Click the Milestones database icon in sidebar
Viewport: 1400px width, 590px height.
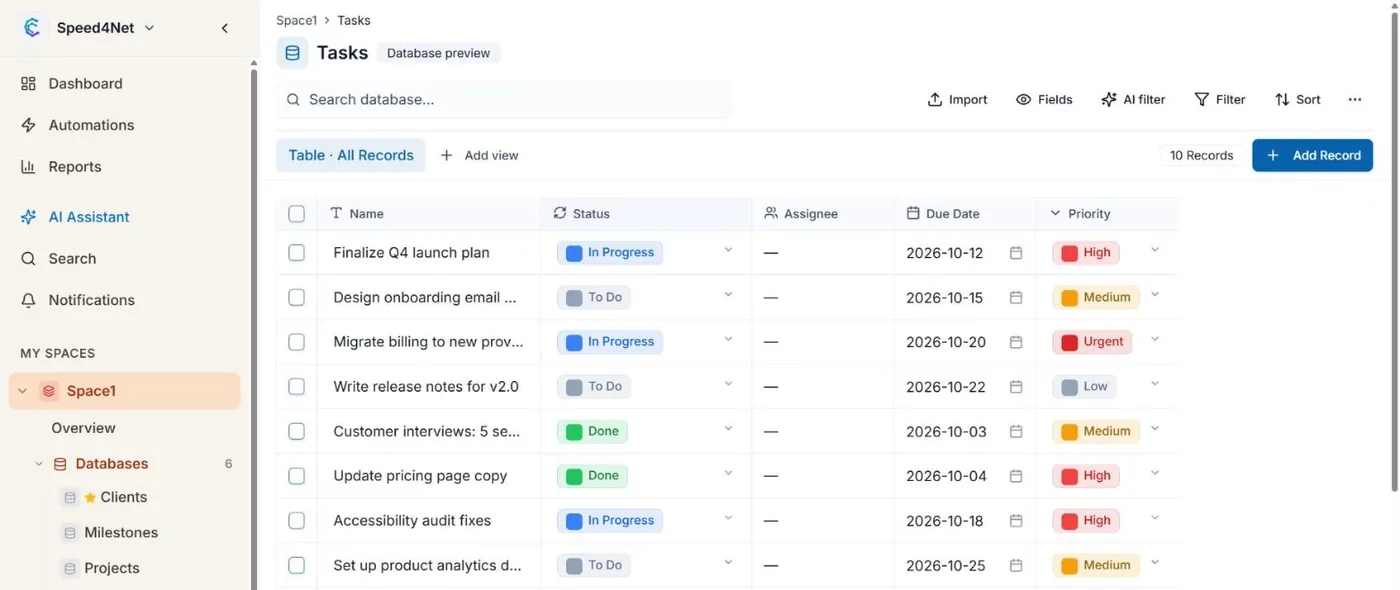click(x=70, y=533)
